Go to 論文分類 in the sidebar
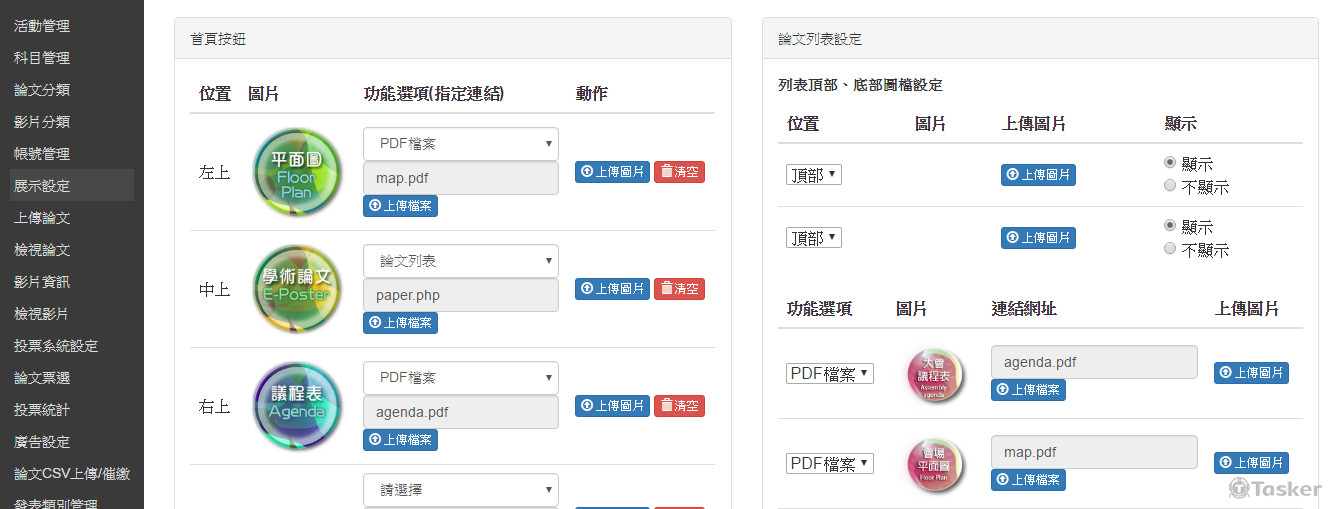 pos(42,90)
